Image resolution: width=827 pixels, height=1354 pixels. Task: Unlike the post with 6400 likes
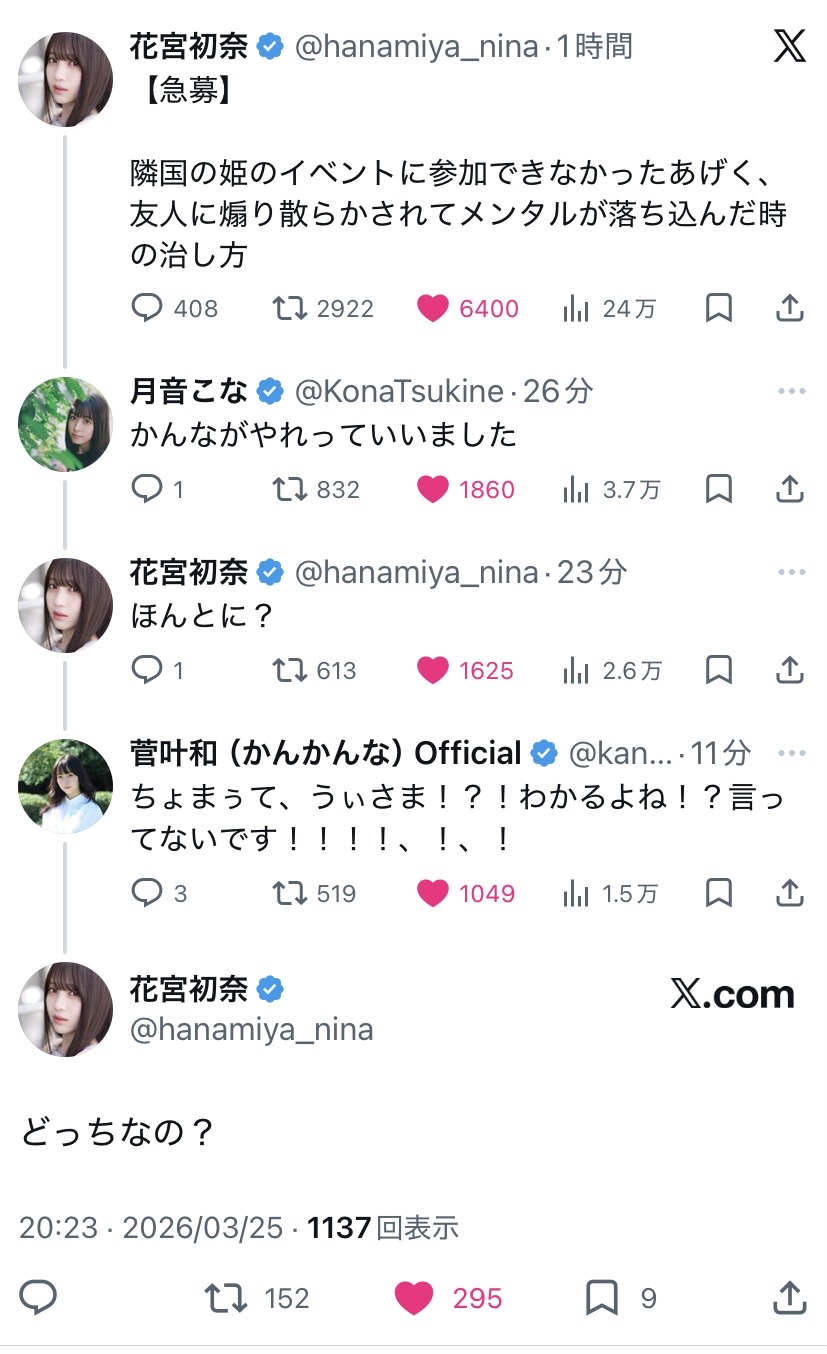(x=433, y=308)
